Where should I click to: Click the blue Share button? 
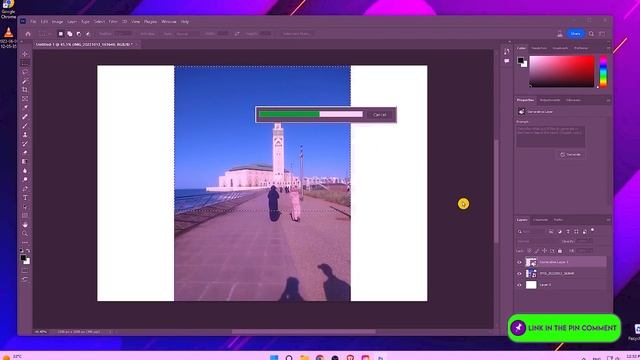click(576, 34)
